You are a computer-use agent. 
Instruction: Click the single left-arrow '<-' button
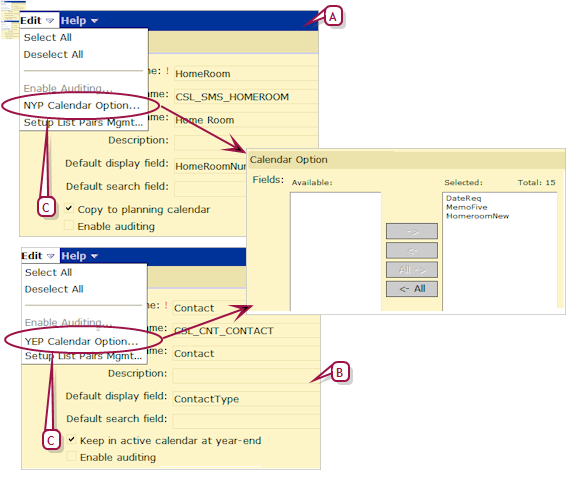click(411, 250)
